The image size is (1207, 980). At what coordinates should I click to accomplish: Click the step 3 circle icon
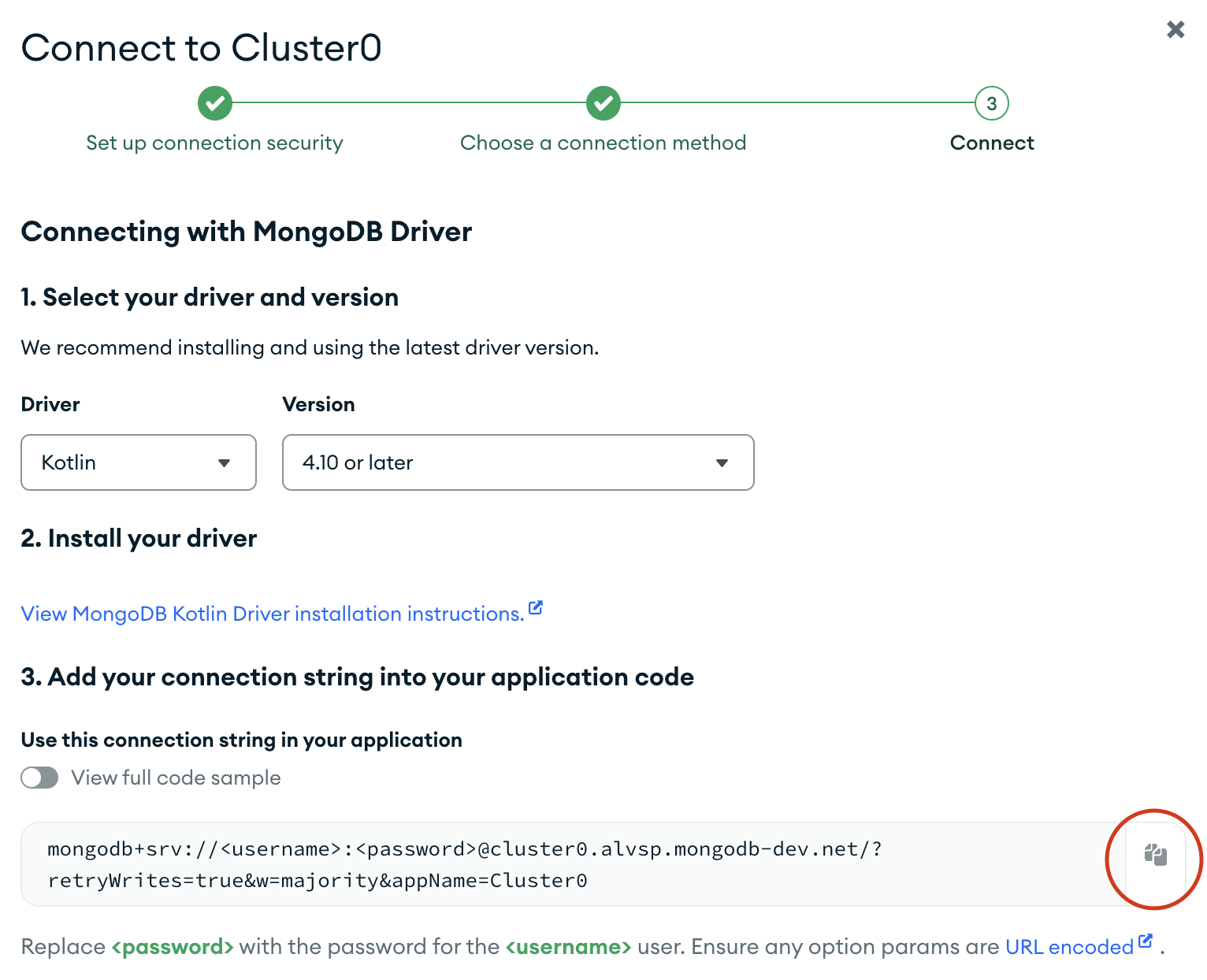pos(992,103)
